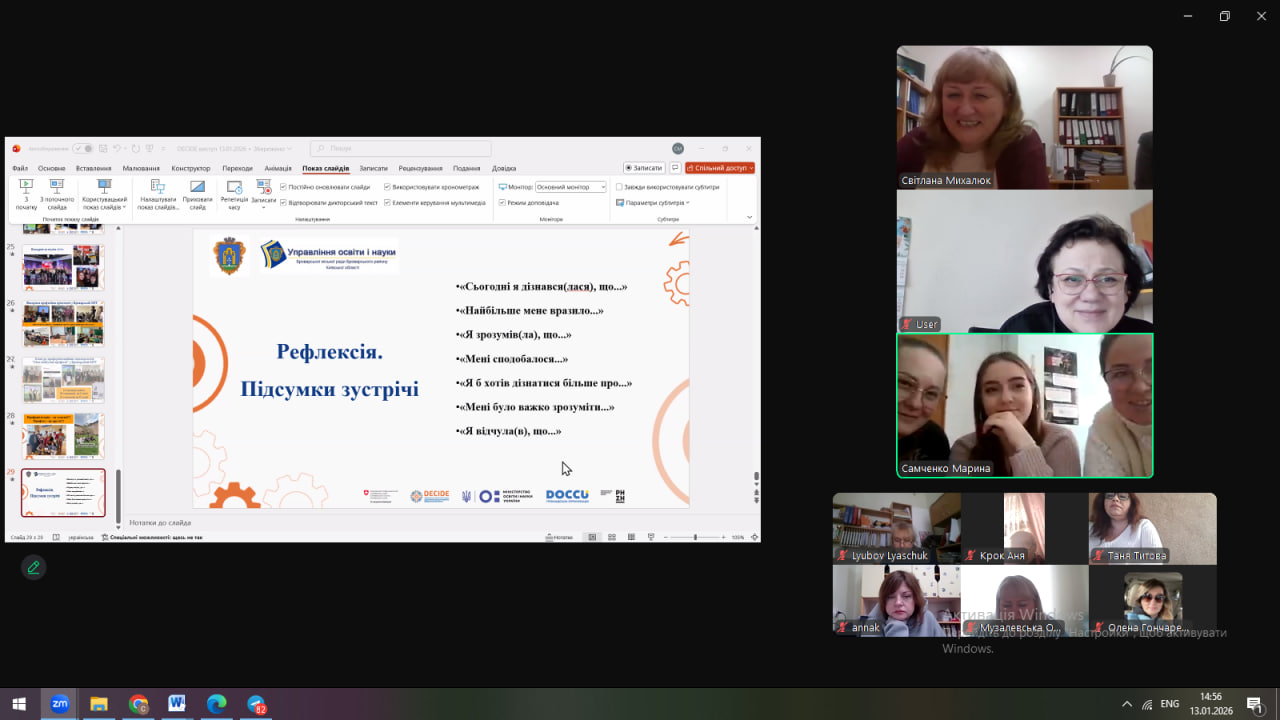1280x720 pixels.
Task: Click the Записати button near share
Action: click(644, 168)
